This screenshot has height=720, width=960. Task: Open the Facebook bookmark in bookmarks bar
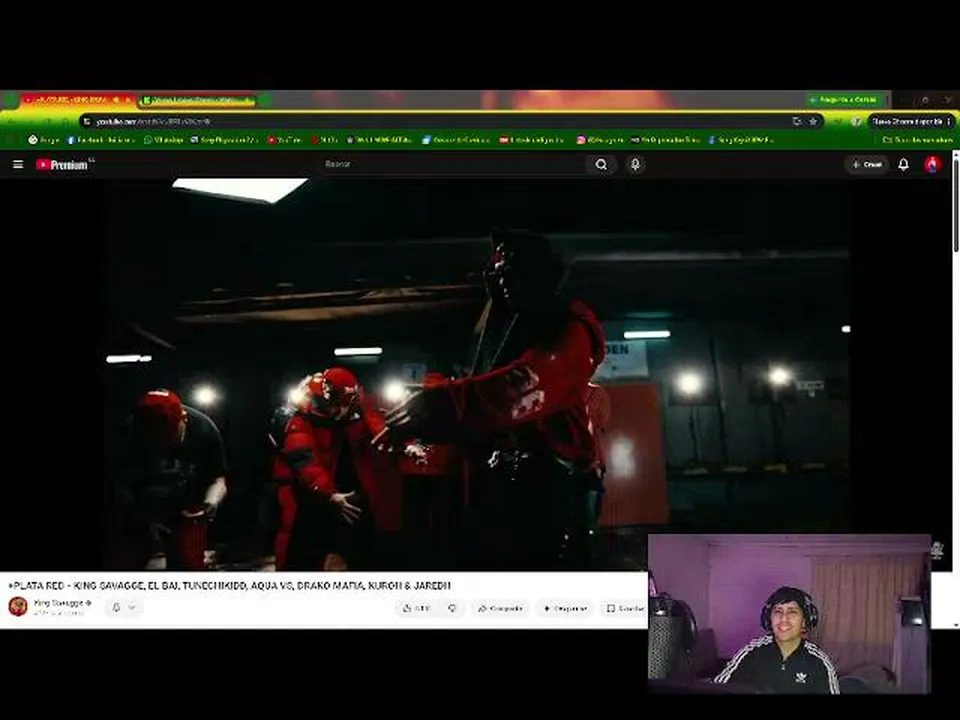pyautogui.click(x=100, y=140)
